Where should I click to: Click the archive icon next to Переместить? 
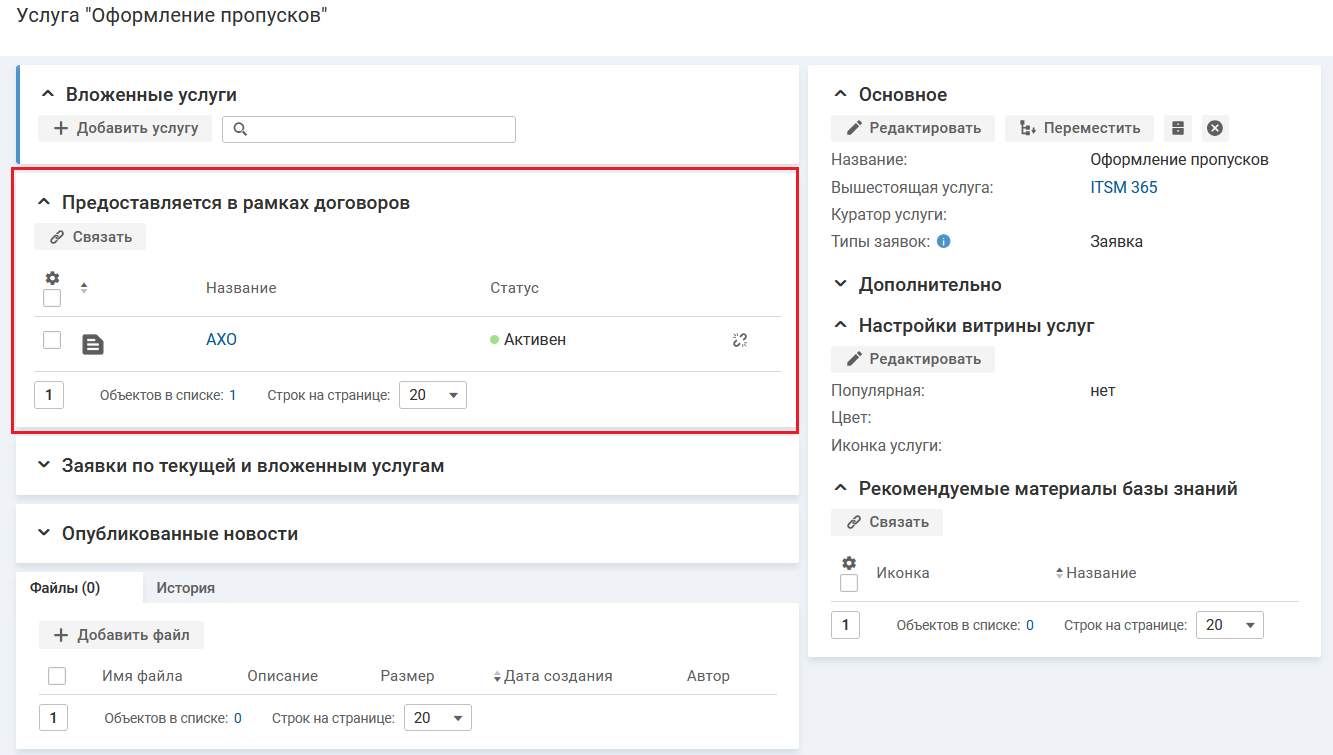tap(1178, 128)
